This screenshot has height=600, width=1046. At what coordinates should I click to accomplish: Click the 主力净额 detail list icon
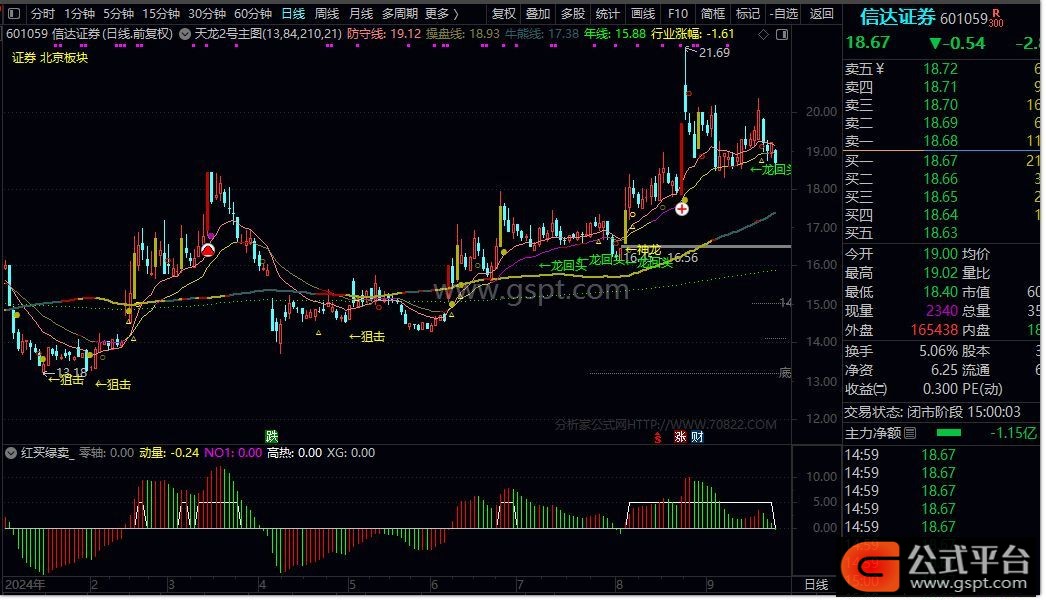909,434
